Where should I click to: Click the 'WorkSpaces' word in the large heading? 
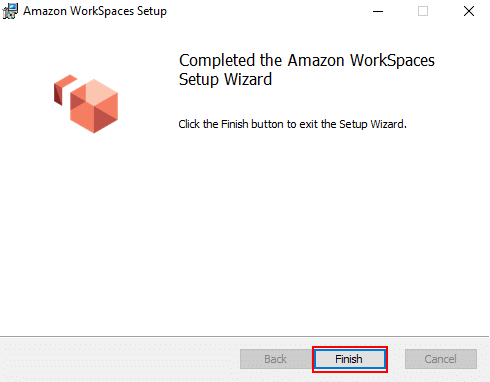click(x=392, y=60)
